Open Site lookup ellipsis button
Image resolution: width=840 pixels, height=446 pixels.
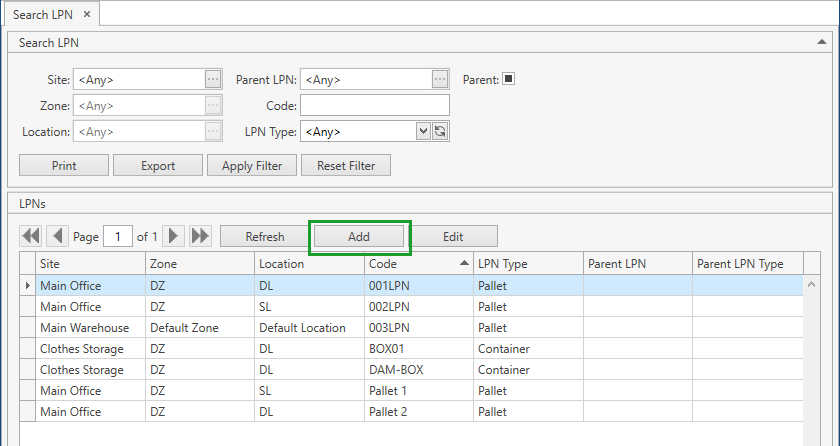213,79
